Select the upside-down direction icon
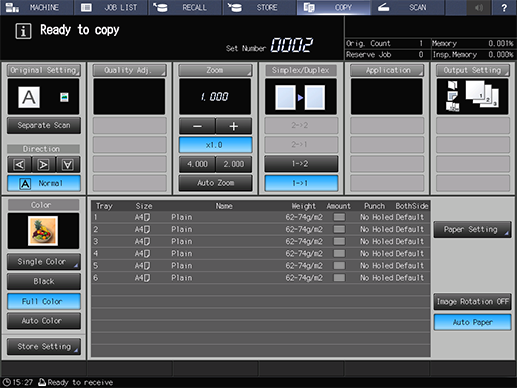 [68, 164]
